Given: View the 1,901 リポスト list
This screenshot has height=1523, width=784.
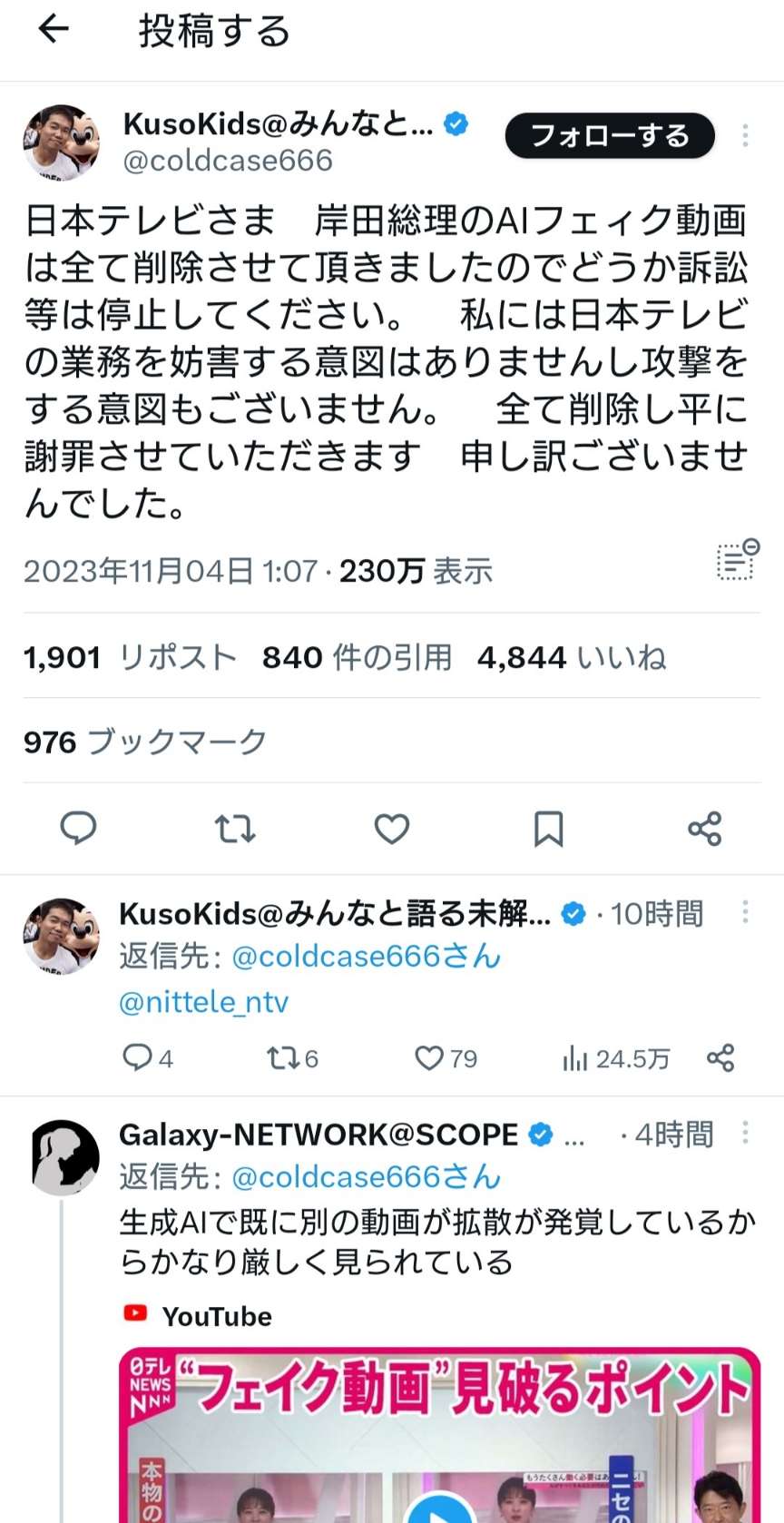Looking at the screenshot, I should pyautogui.click(x=130, y=656).
